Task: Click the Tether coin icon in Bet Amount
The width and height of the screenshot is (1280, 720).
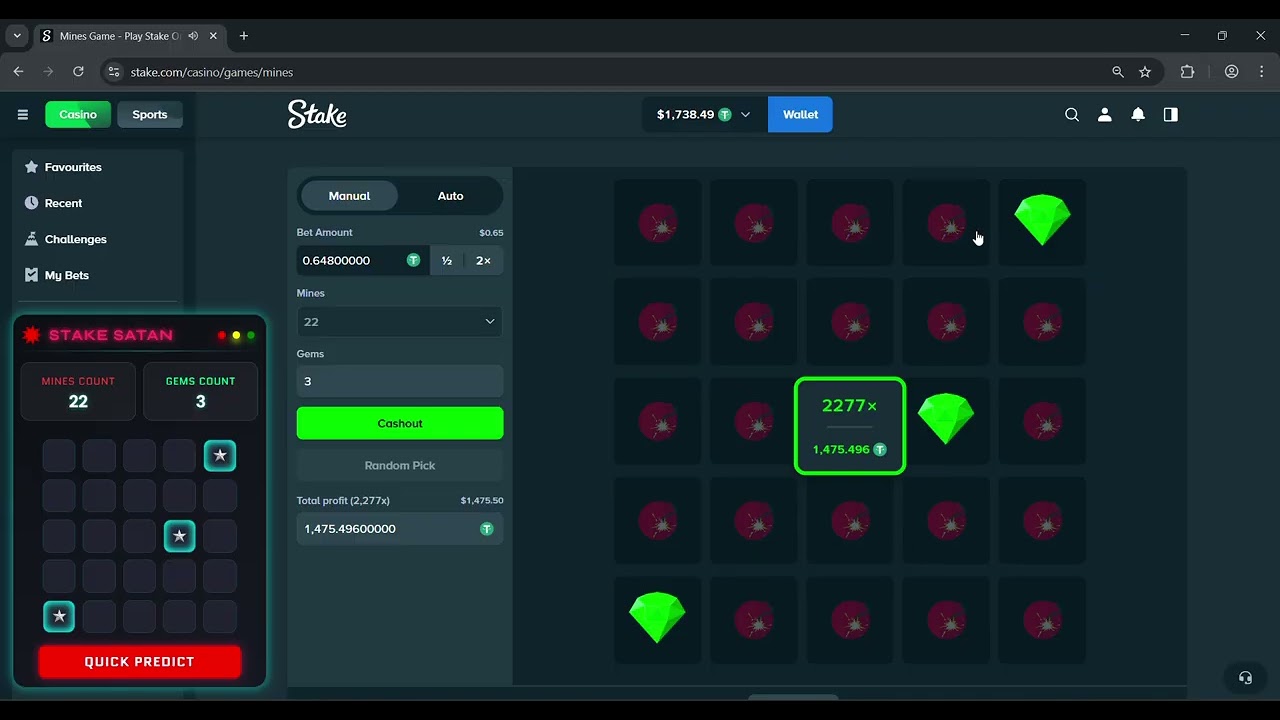Action: click(x=413, y=260)
